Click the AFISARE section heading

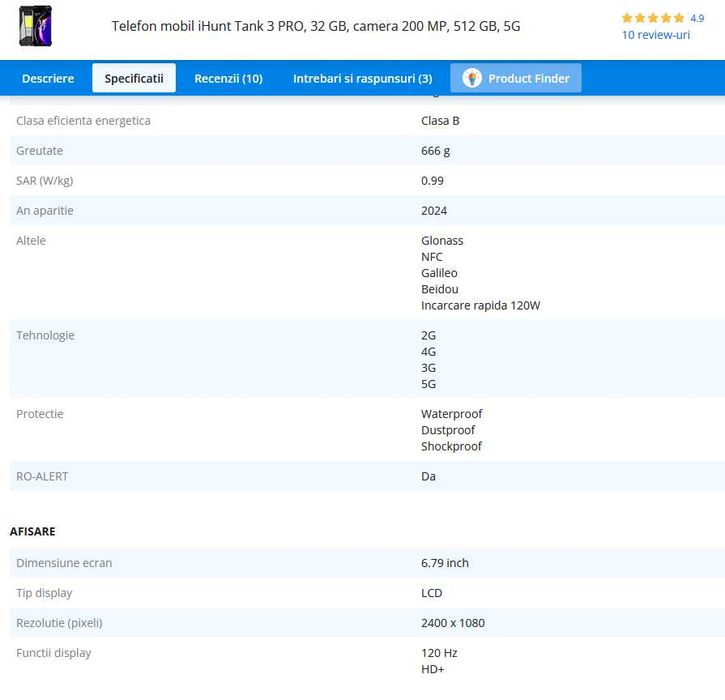(x=32, y=531)
